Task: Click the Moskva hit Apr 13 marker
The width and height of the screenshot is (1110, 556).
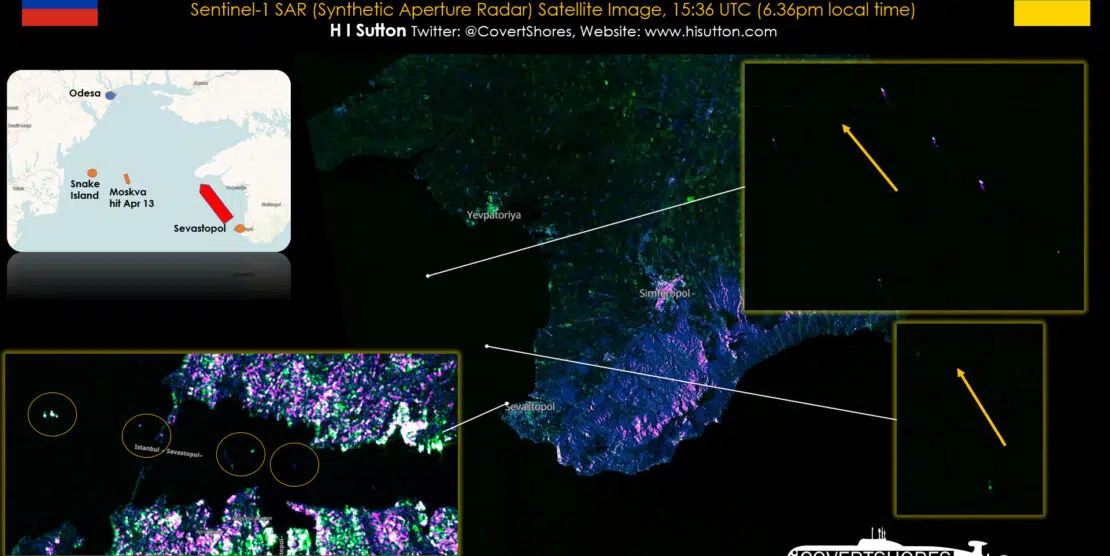Action: (x=127, y=177)
